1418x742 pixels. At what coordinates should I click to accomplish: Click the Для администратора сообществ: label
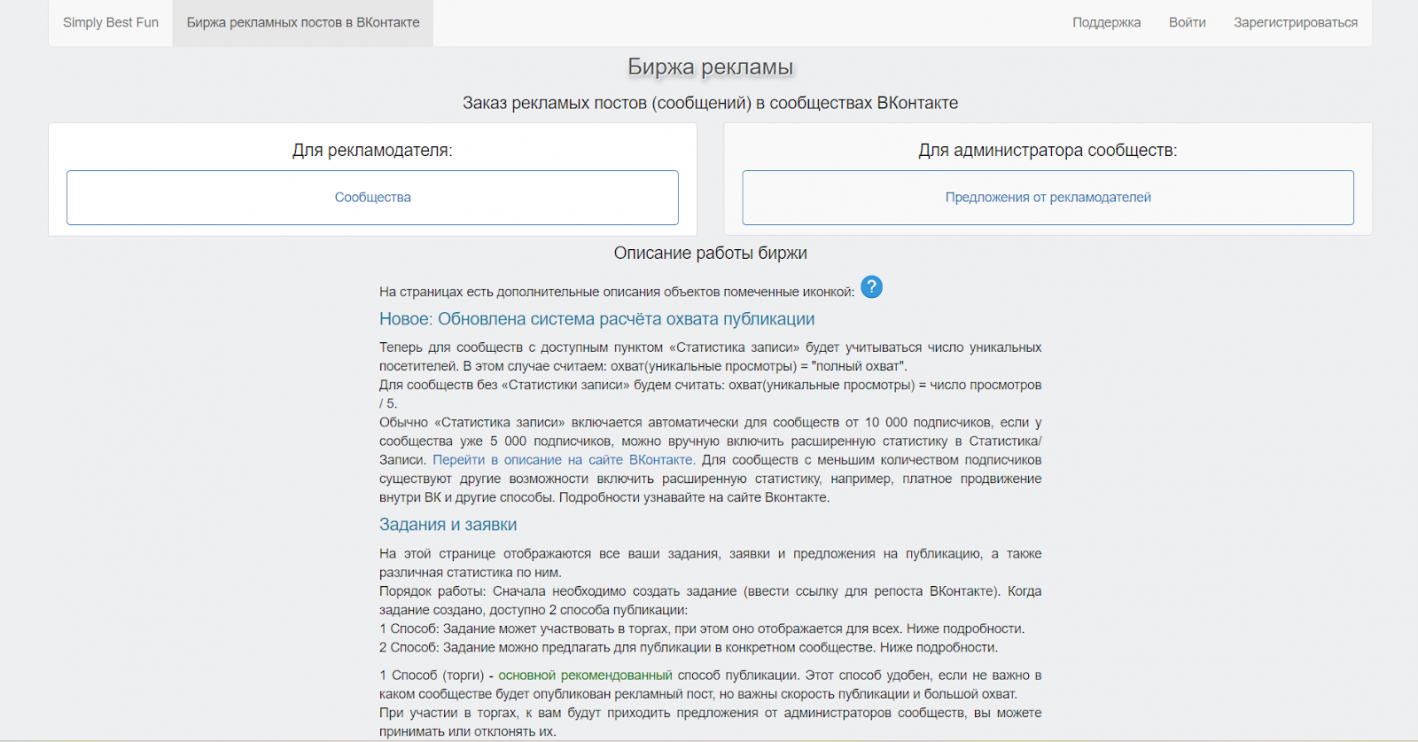click(x=1048, y=150)
